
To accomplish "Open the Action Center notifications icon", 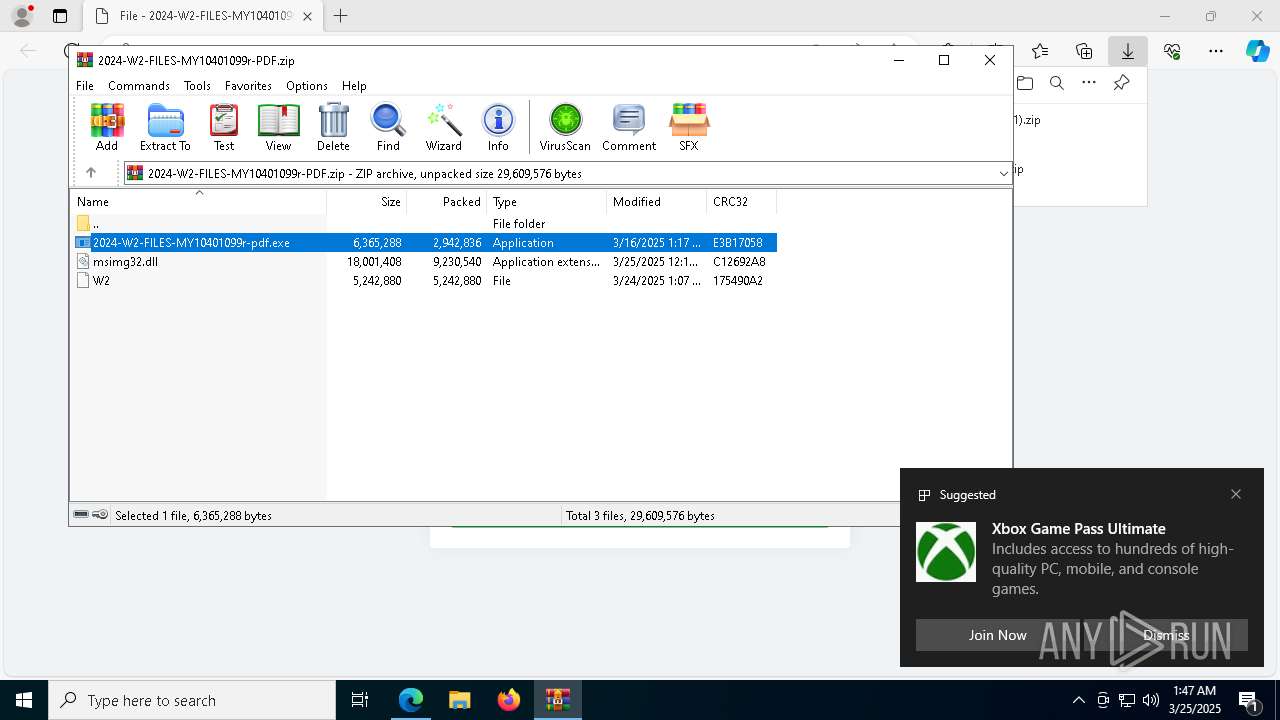I will [x=1249, y=700].
